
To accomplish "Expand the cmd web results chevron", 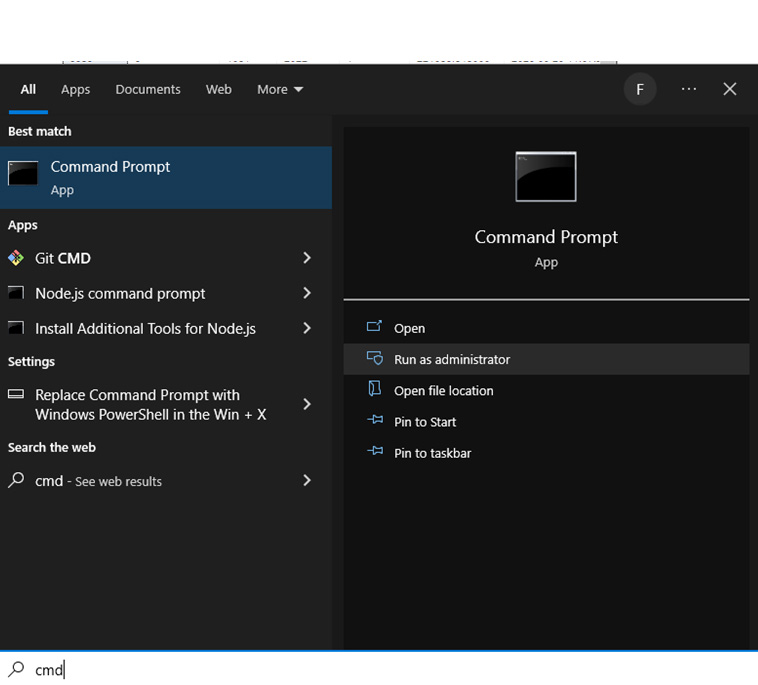I will pyautogui.click(x=306, y=480).
